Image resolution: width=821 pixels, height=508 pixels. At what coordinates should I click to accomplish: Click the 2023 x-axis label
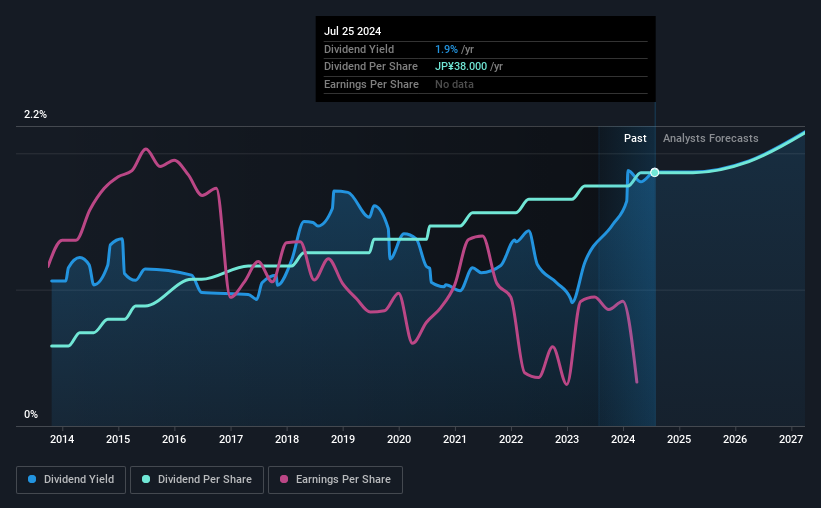[567, 439]
